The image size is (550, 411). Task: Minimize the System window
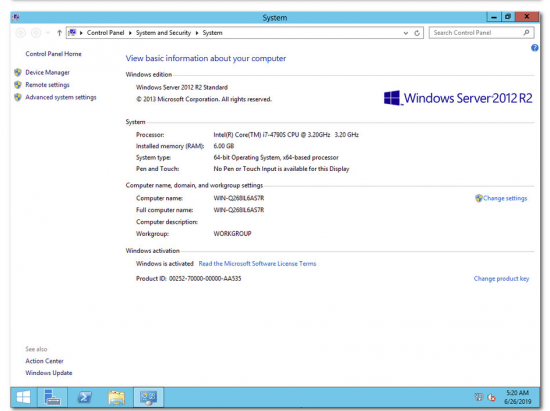pos(494,16)
